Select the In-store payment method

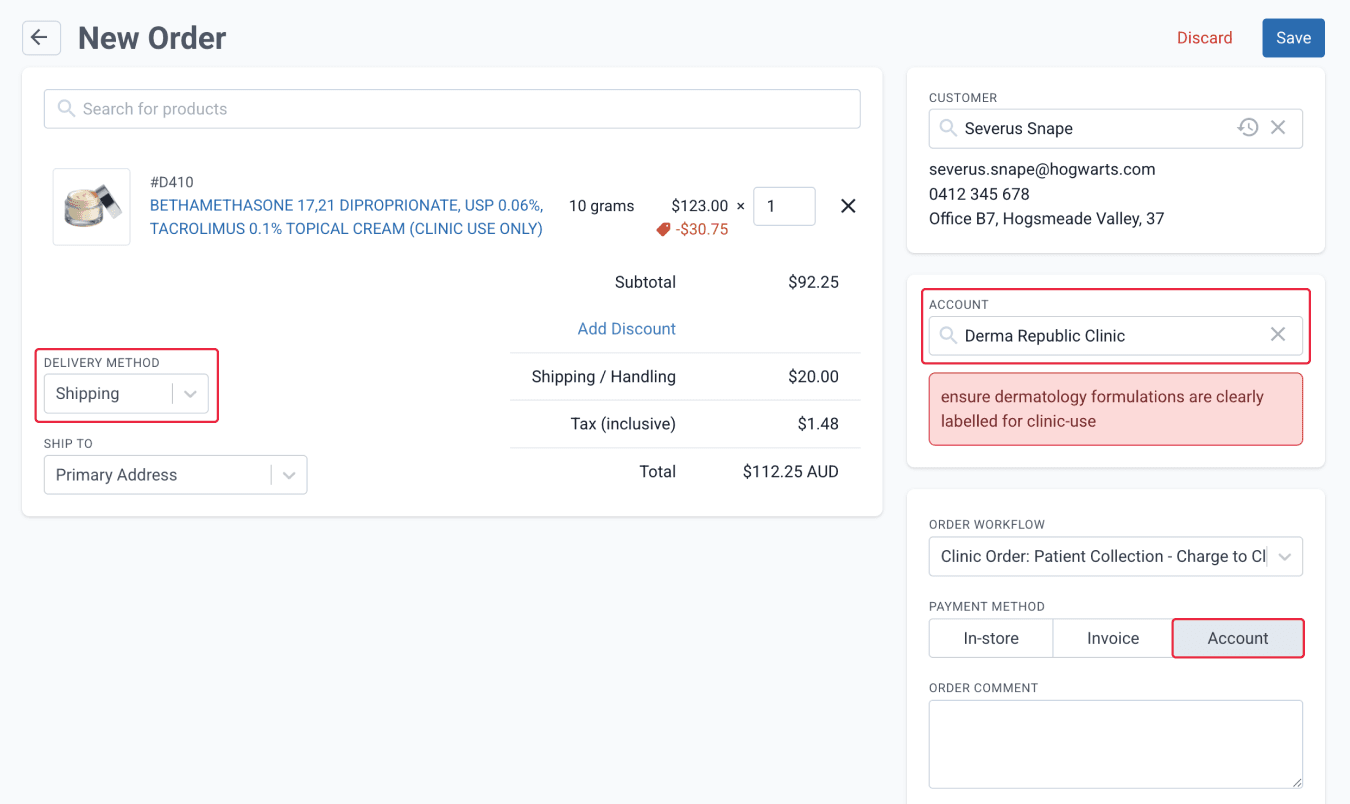click(991, 638)
